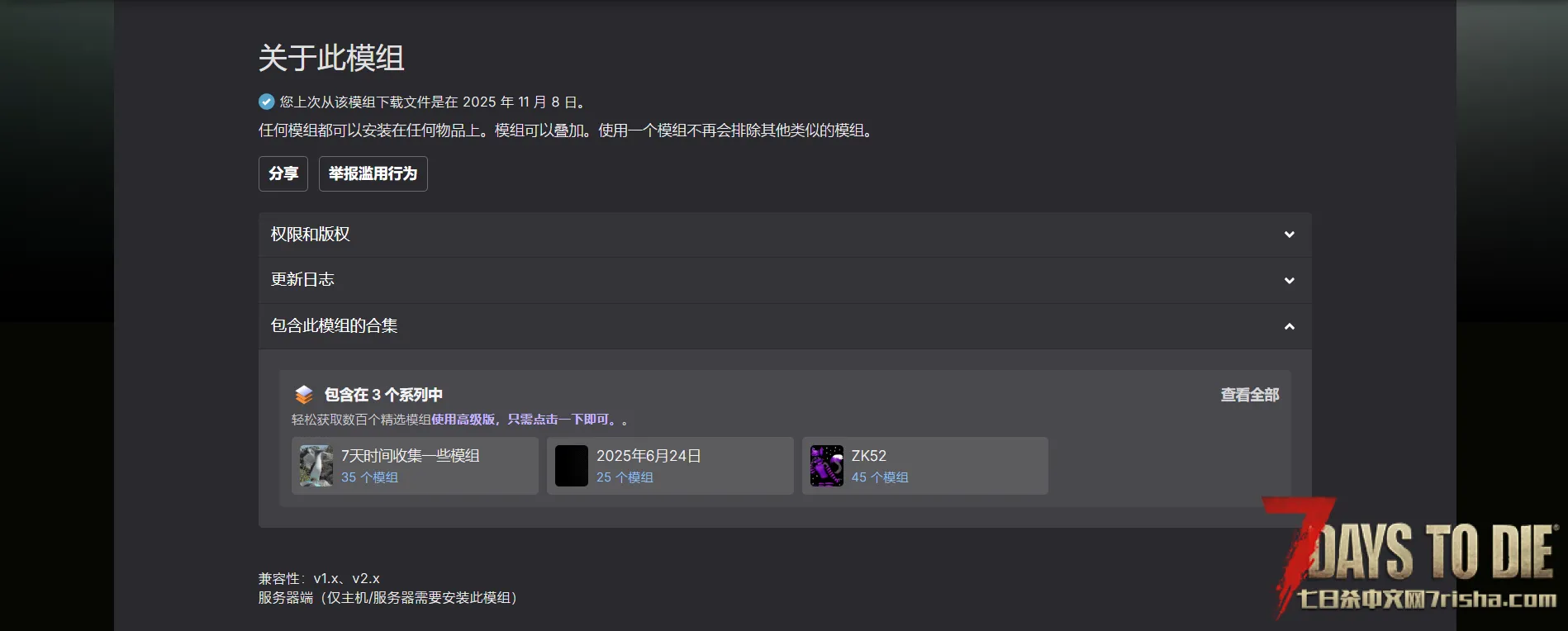Click the 7 Days to Die logo
Screen dimensions: 1568x631
coord(1414,559)
